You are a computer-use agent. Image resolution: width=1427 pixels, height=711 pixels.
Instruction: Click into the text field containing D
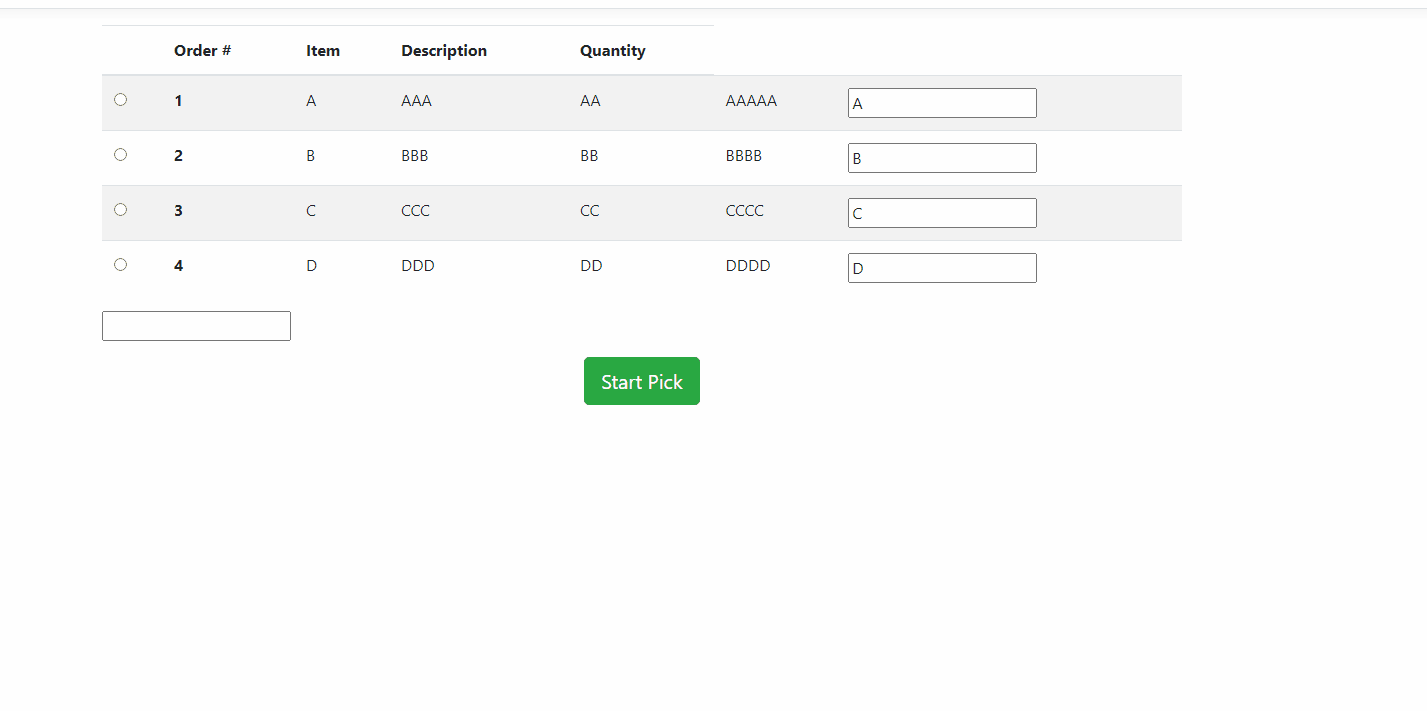(942, 268)
